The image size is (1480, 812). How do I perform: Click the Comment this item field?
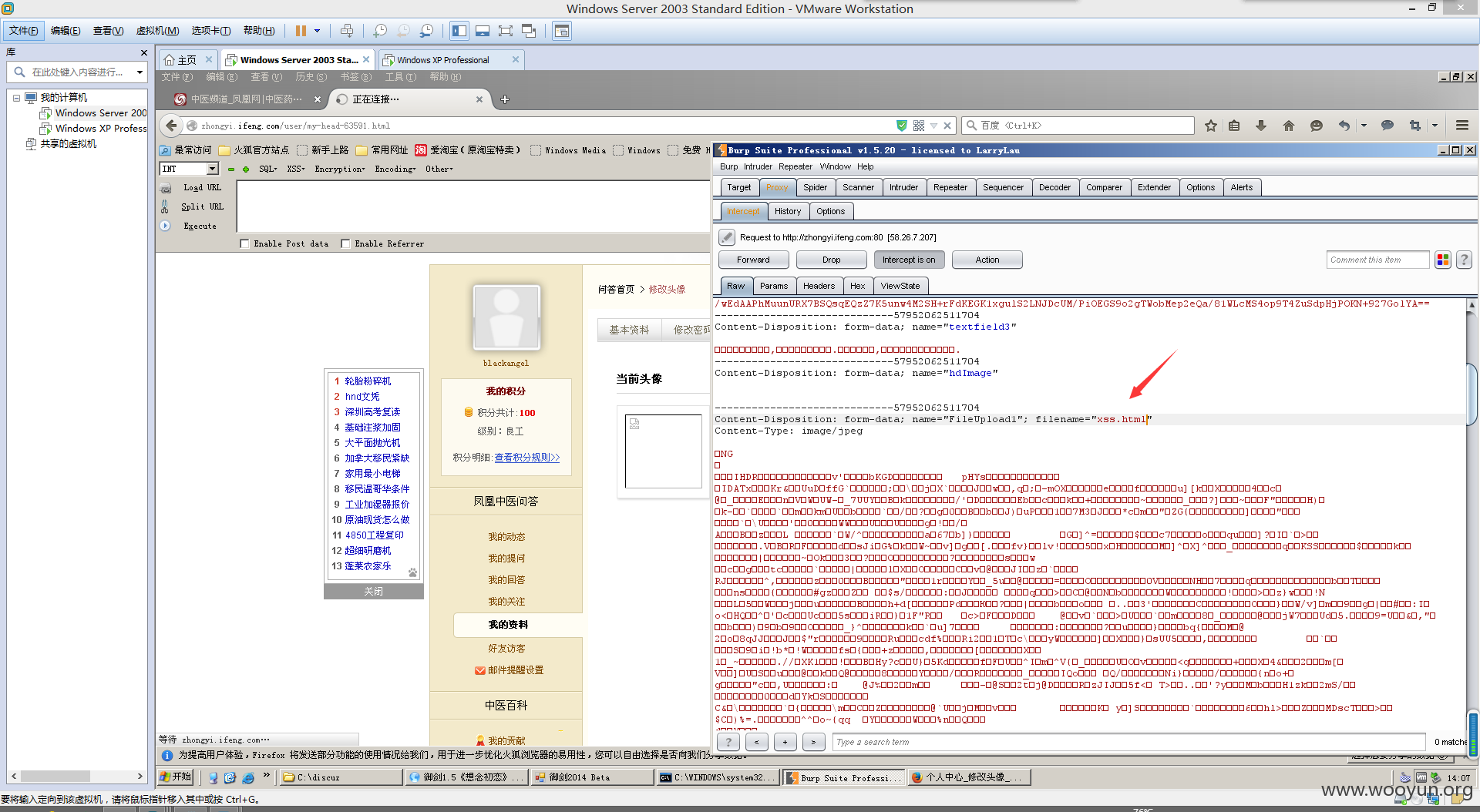point(1377,260)
